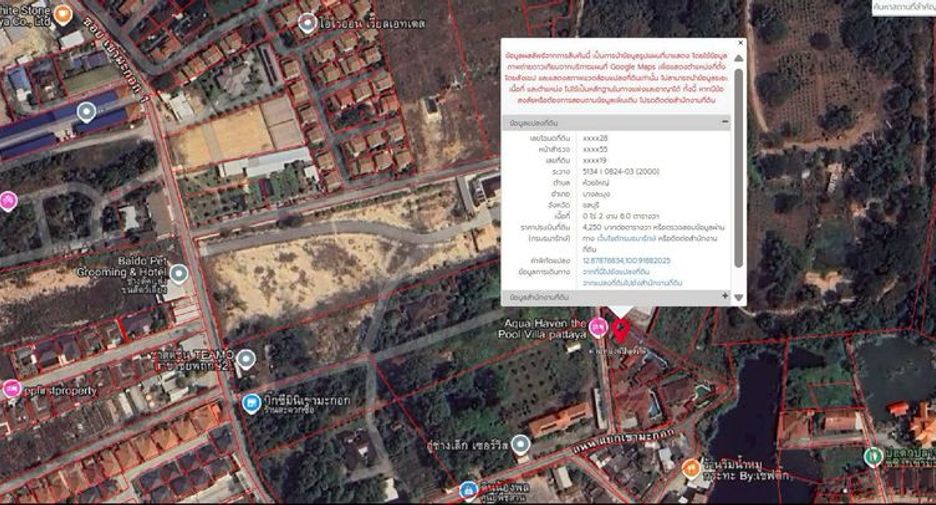Click the blue shop pin left of บิ๊กซีมินิ

tap(251, 404)
